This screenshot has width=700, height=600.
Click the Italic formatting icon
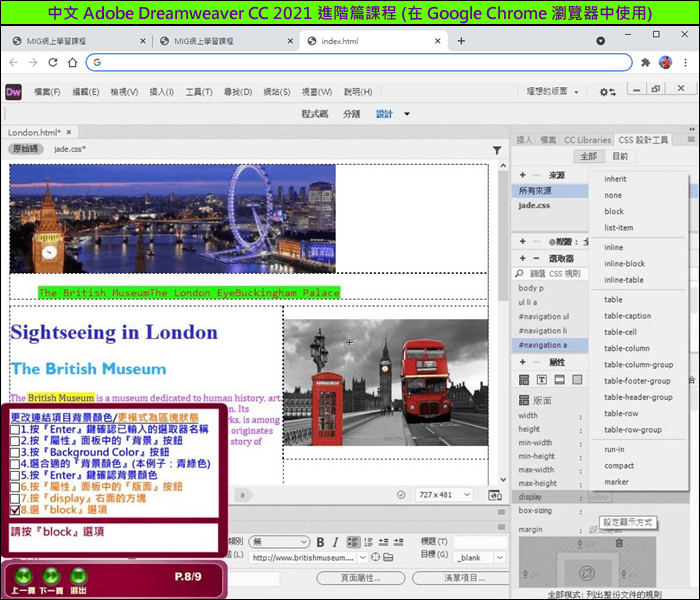(x=335, y=541)
